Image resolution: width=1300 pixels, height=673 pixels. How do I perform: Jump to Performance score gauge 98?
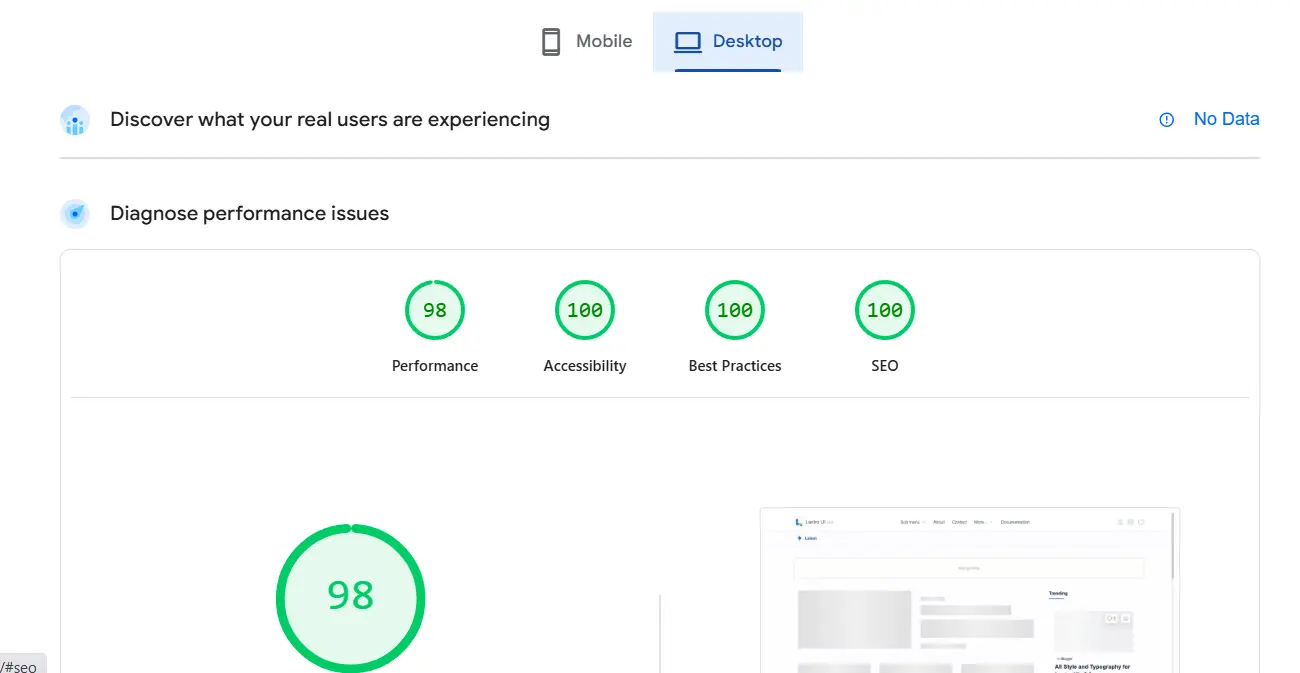[435, 310]
